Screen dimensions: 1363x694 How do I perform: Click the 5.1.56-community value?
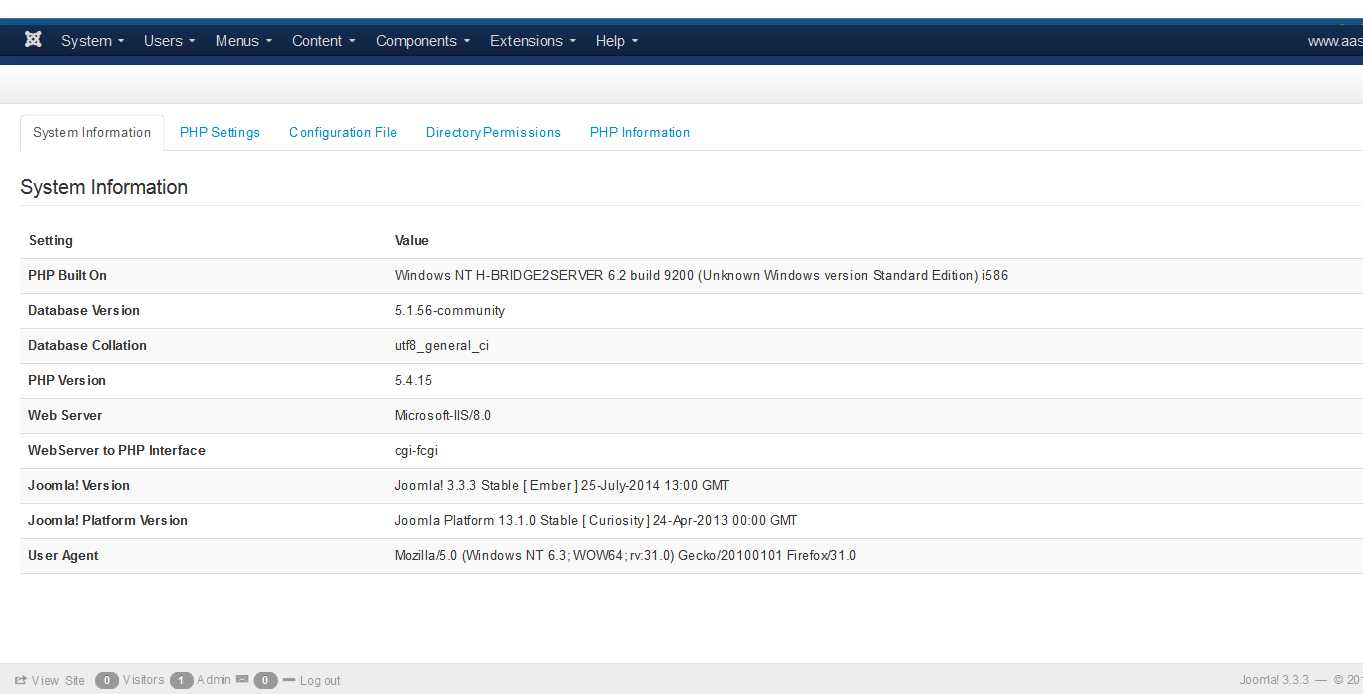[450, 310]
